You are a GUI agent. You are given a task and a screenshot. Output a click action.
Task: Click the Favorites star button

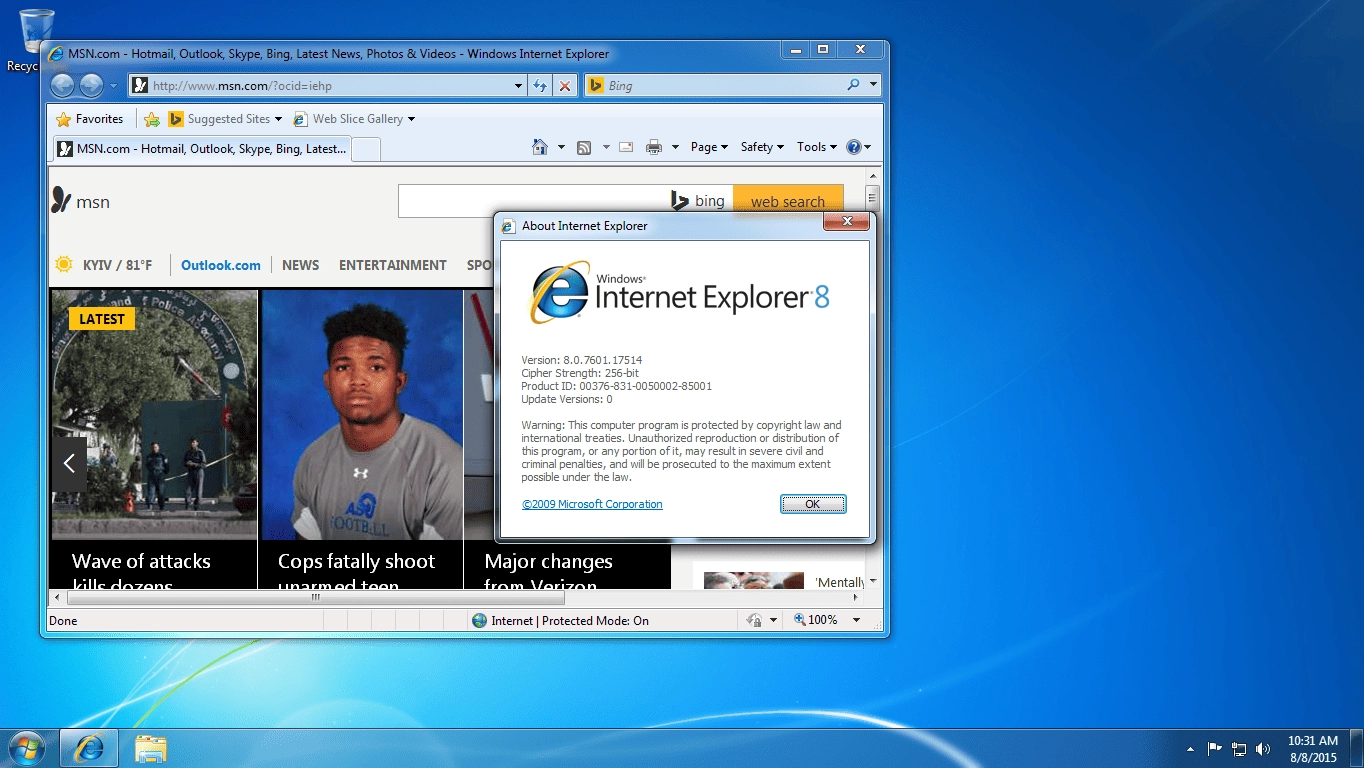pyautogui.click(x=90, y=119)
